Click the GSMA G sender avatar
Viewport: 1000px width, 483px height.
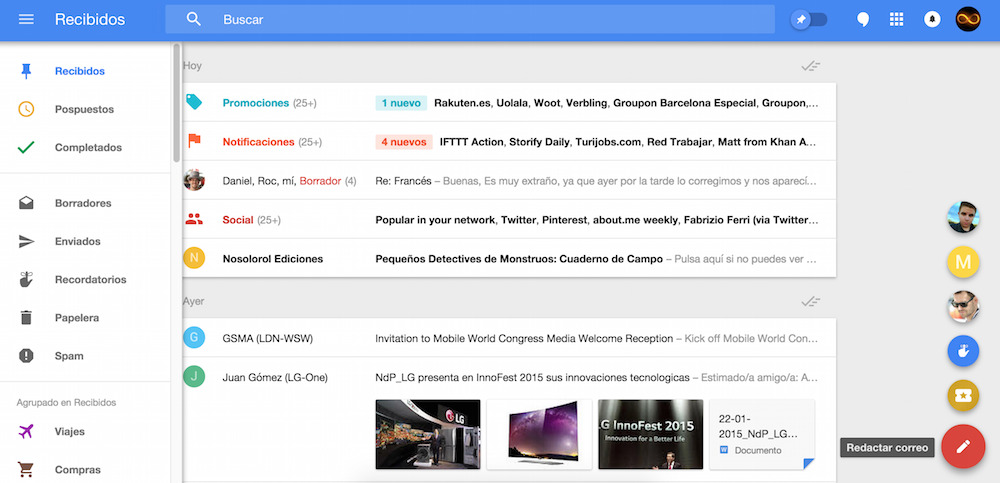coord(194,337)
